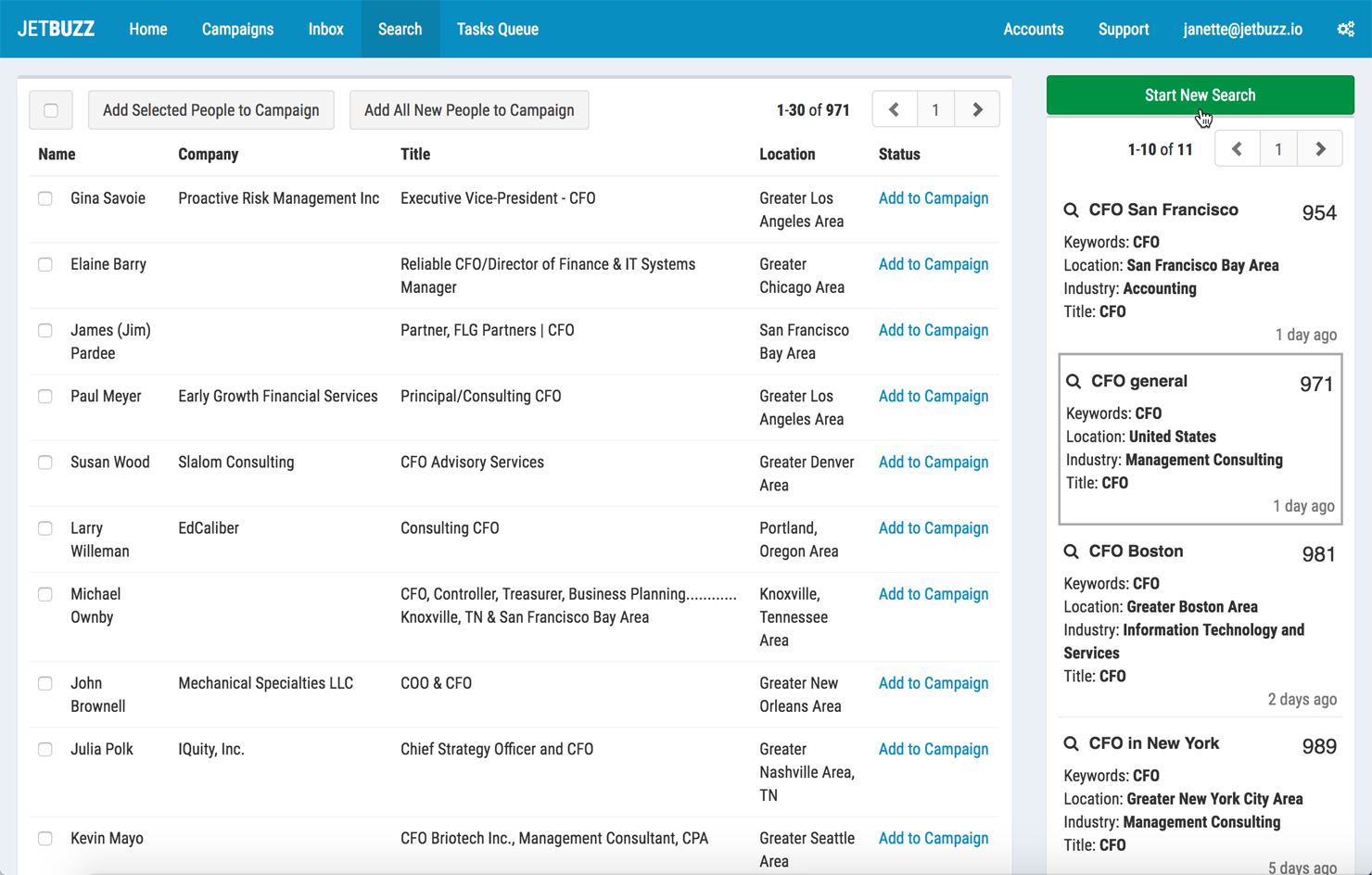Check the box next to Gina Savoie
The height and width of the screenshot is (875, 1372).
[45, 197]
